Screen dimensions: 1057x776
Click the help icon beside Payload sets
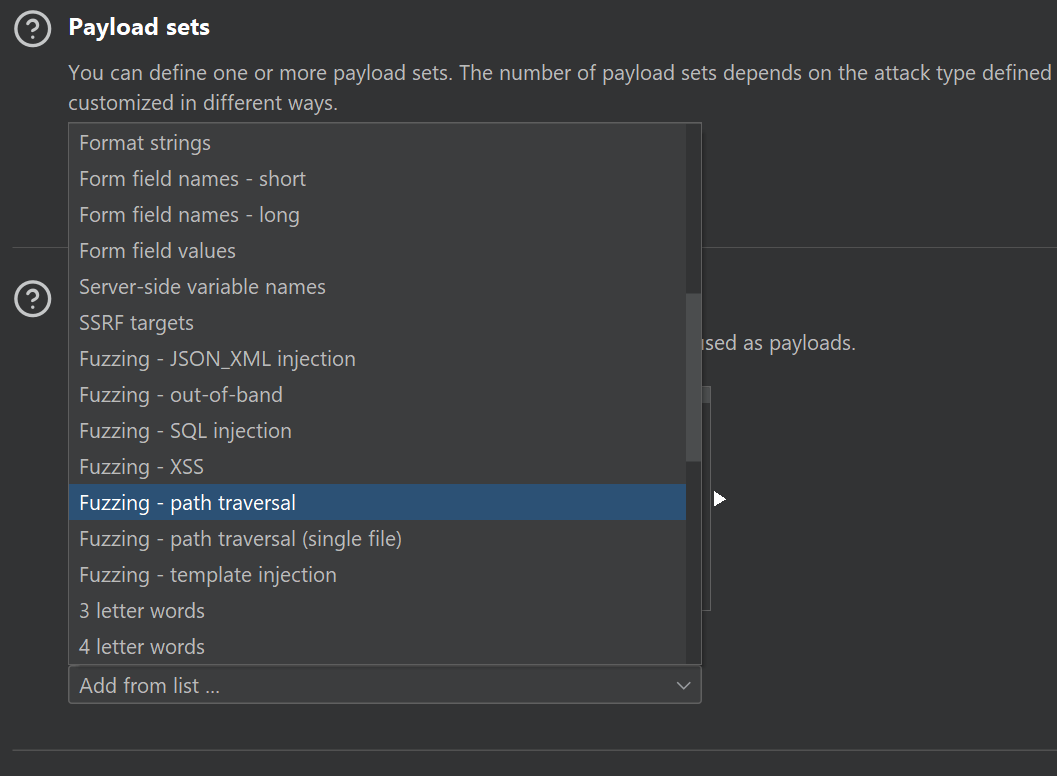pyautogui.click(x=32, y=29)
